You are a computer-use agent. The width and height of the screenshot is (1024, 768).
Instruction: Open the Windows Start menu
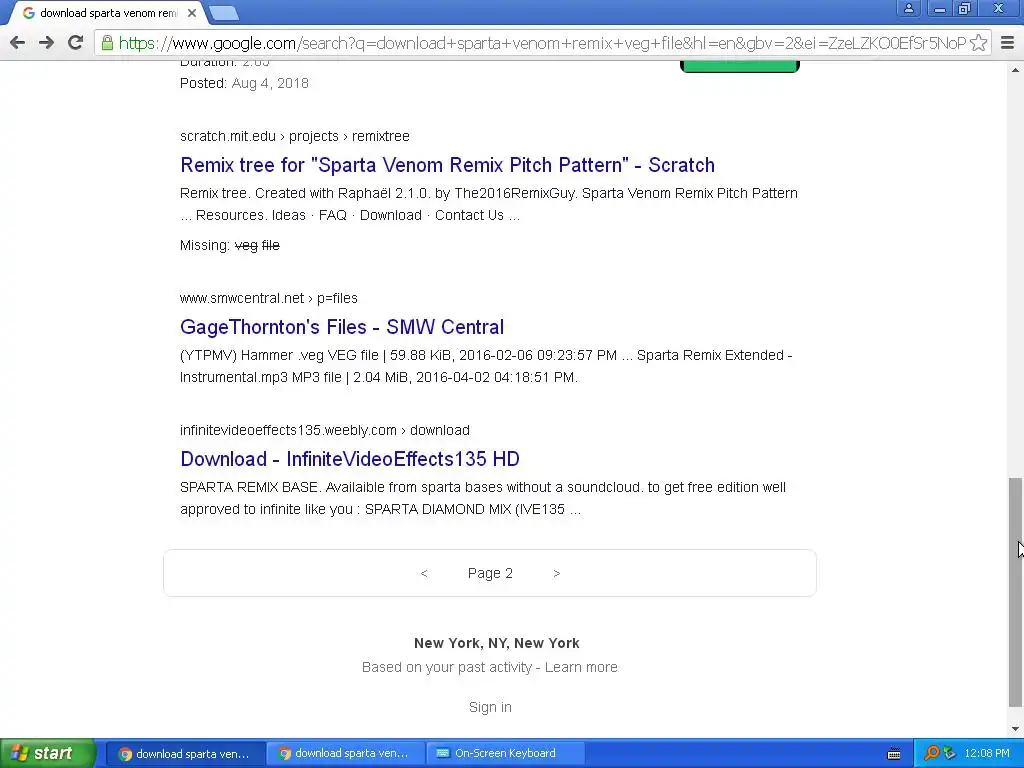[48, 753]
